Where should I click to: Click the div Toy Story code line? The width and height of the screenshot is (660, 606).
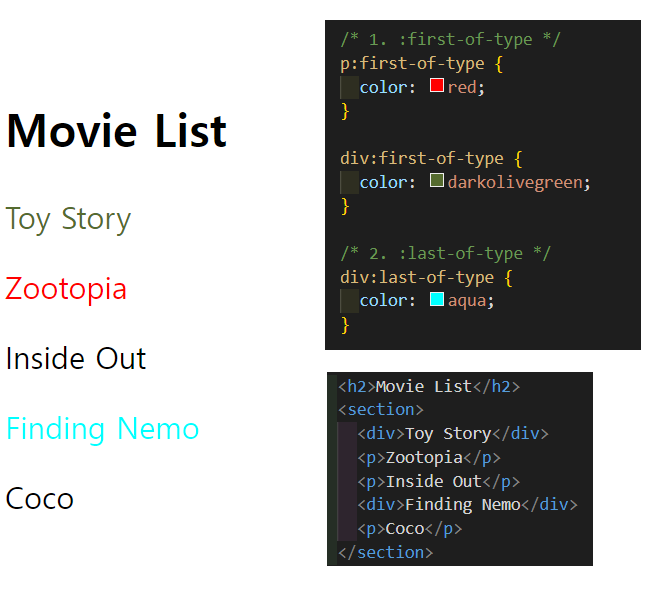[453, 433]
